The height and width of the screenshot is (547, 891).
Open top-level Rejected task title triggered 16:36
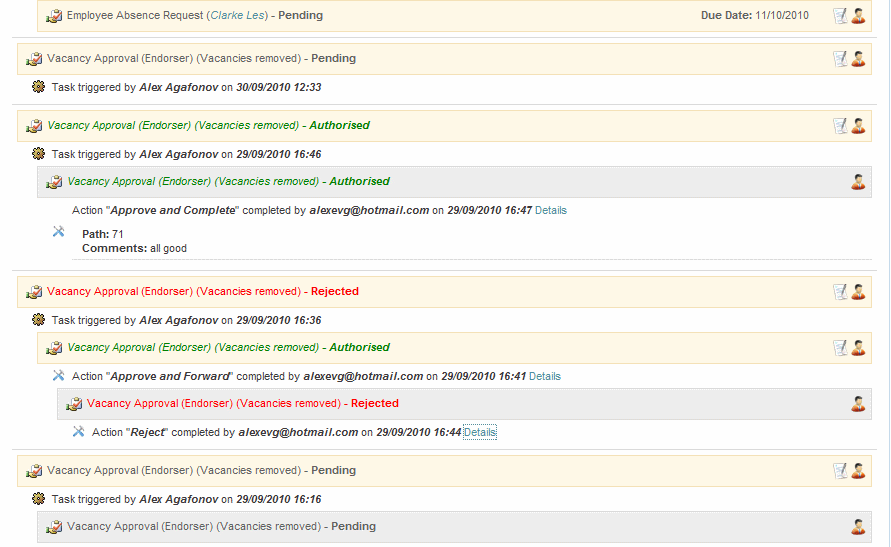coord(203,291)
